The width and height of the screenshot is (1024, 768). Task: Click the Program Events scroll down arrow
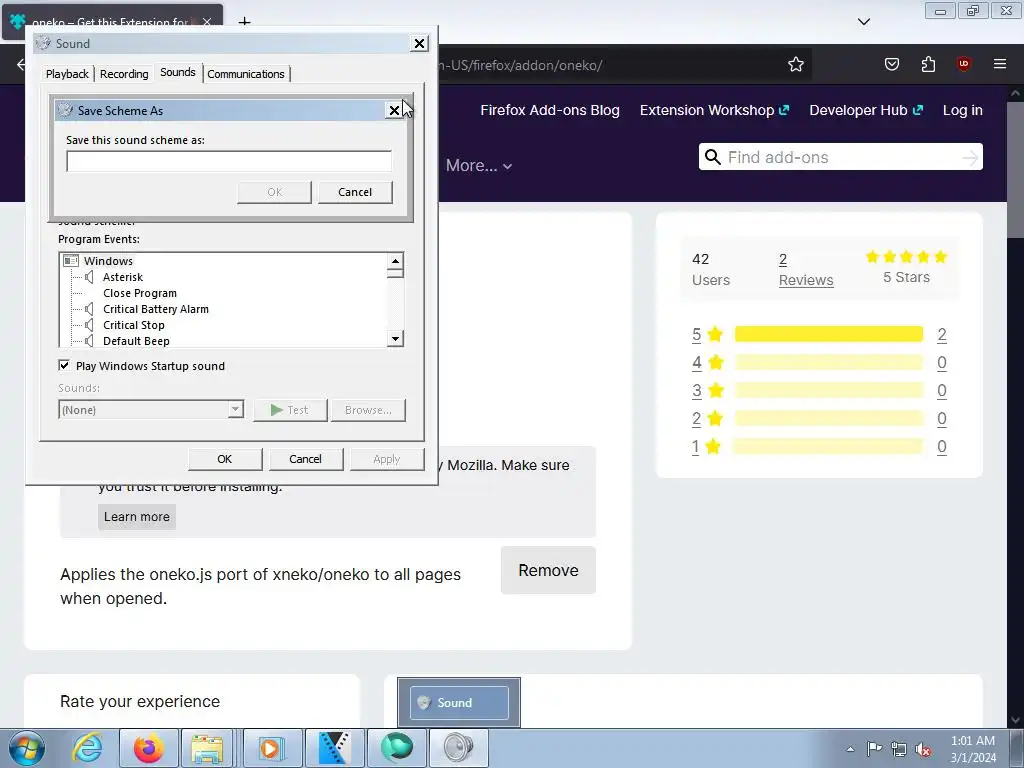(395, 338)
